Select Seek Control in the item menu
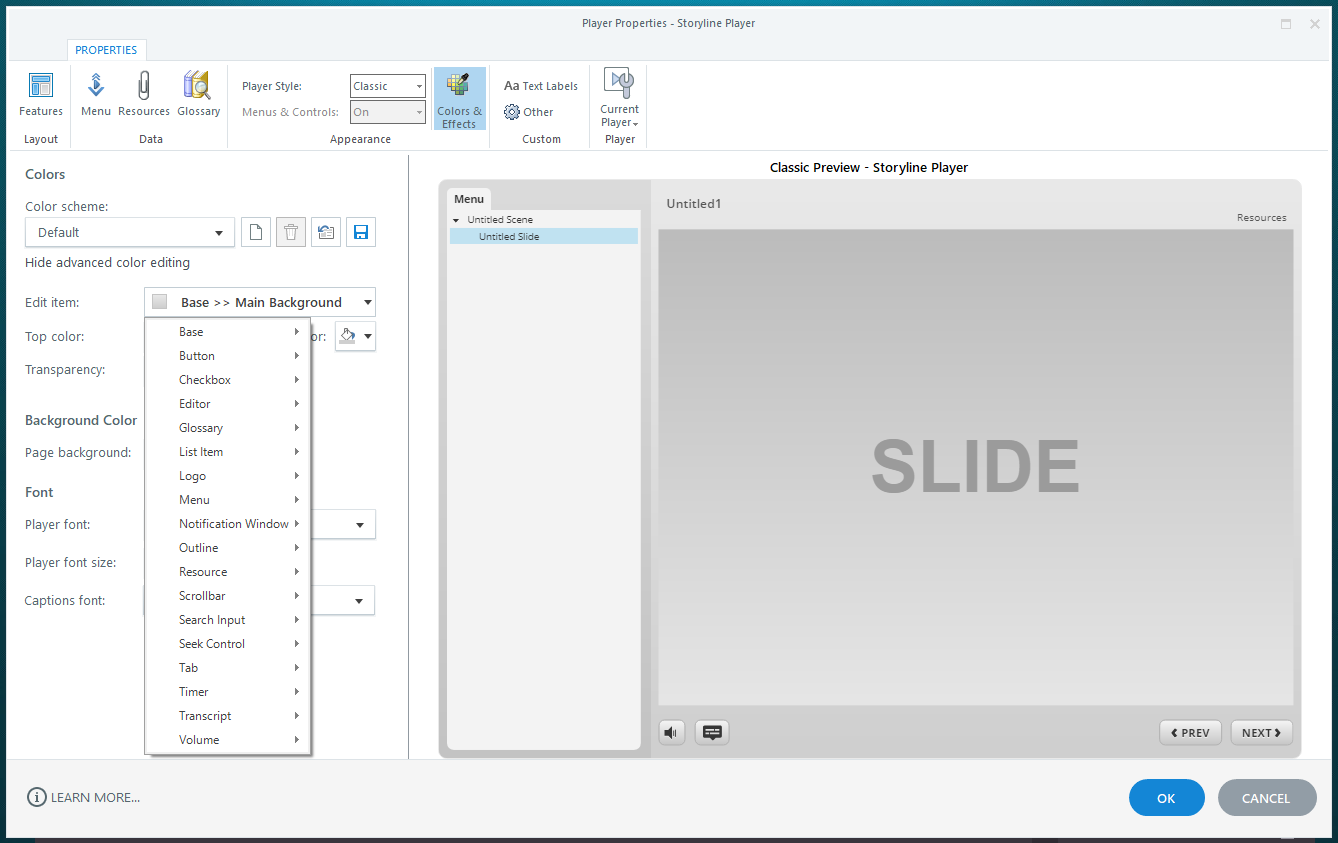The image size is (1338, 843). coord(212,644)
